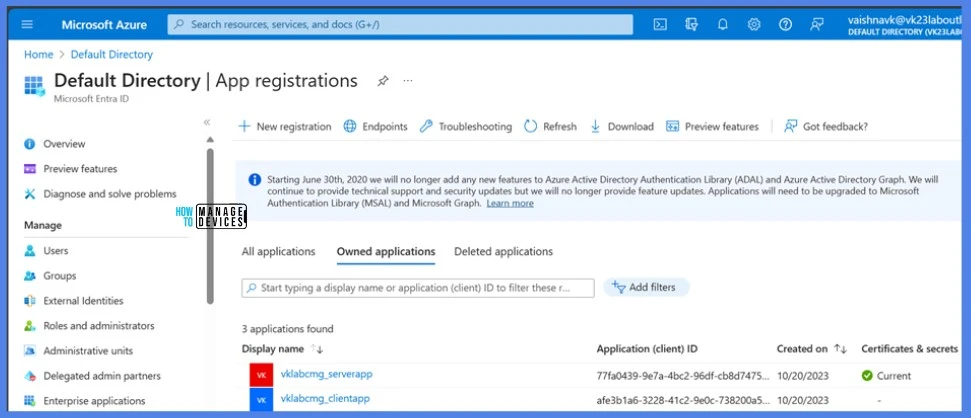
Task: Open Overview in the side menu
Action: point(64,144)
